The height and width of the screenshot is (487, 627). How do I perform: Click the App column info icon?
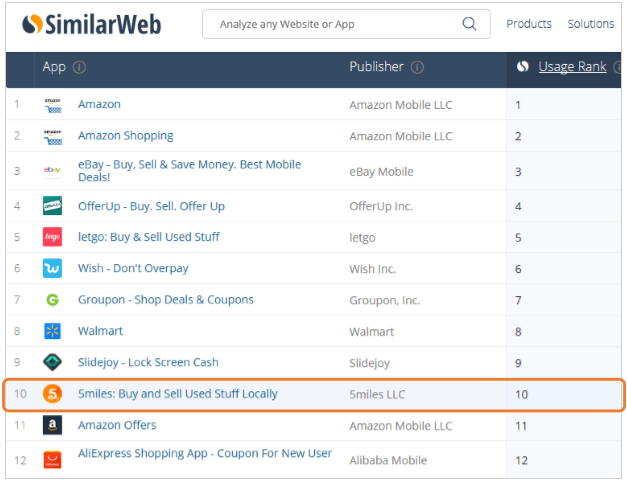[x=79, y=67]
